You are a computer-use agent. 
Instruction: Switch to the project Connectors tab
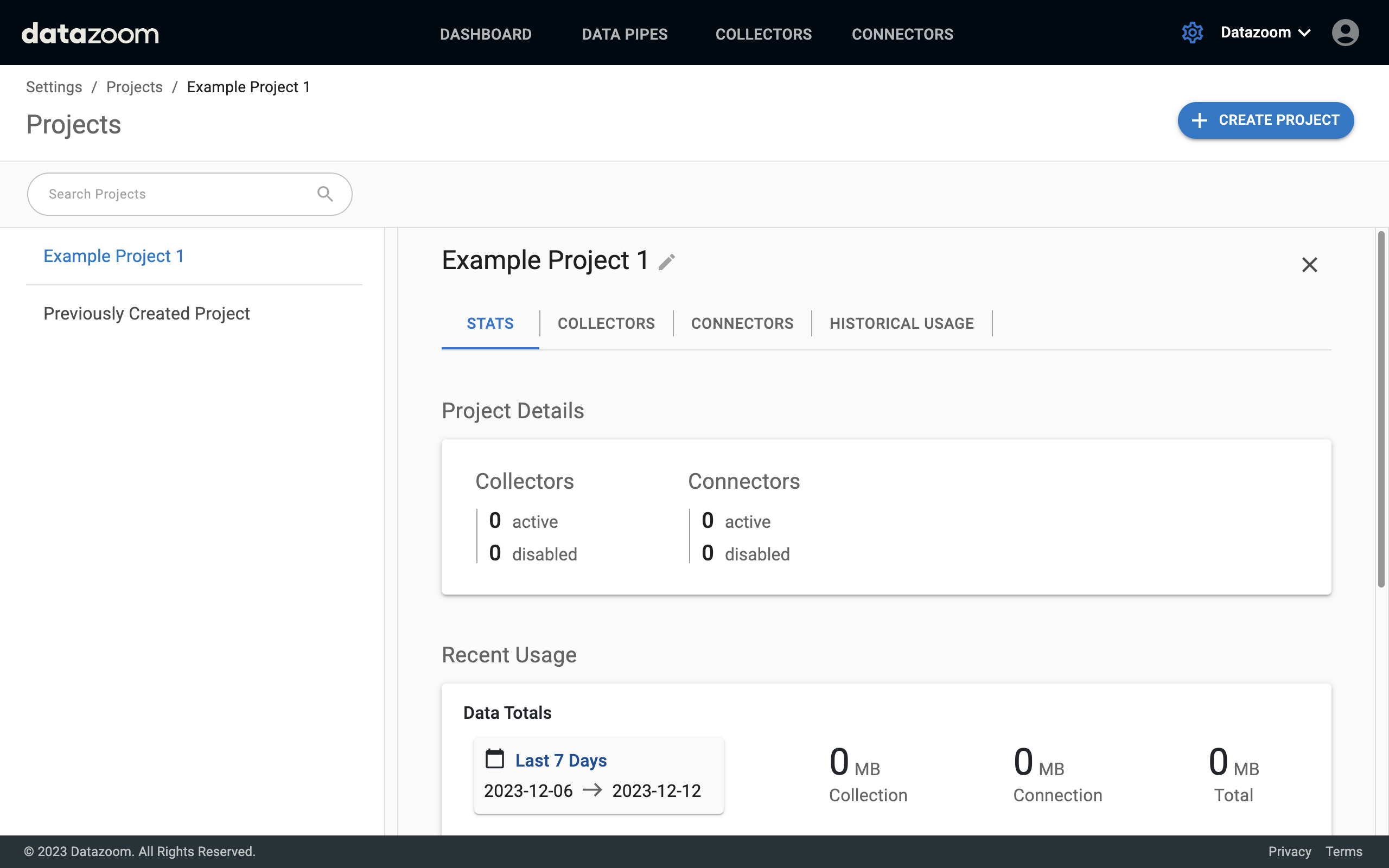(x=742, y=324)
